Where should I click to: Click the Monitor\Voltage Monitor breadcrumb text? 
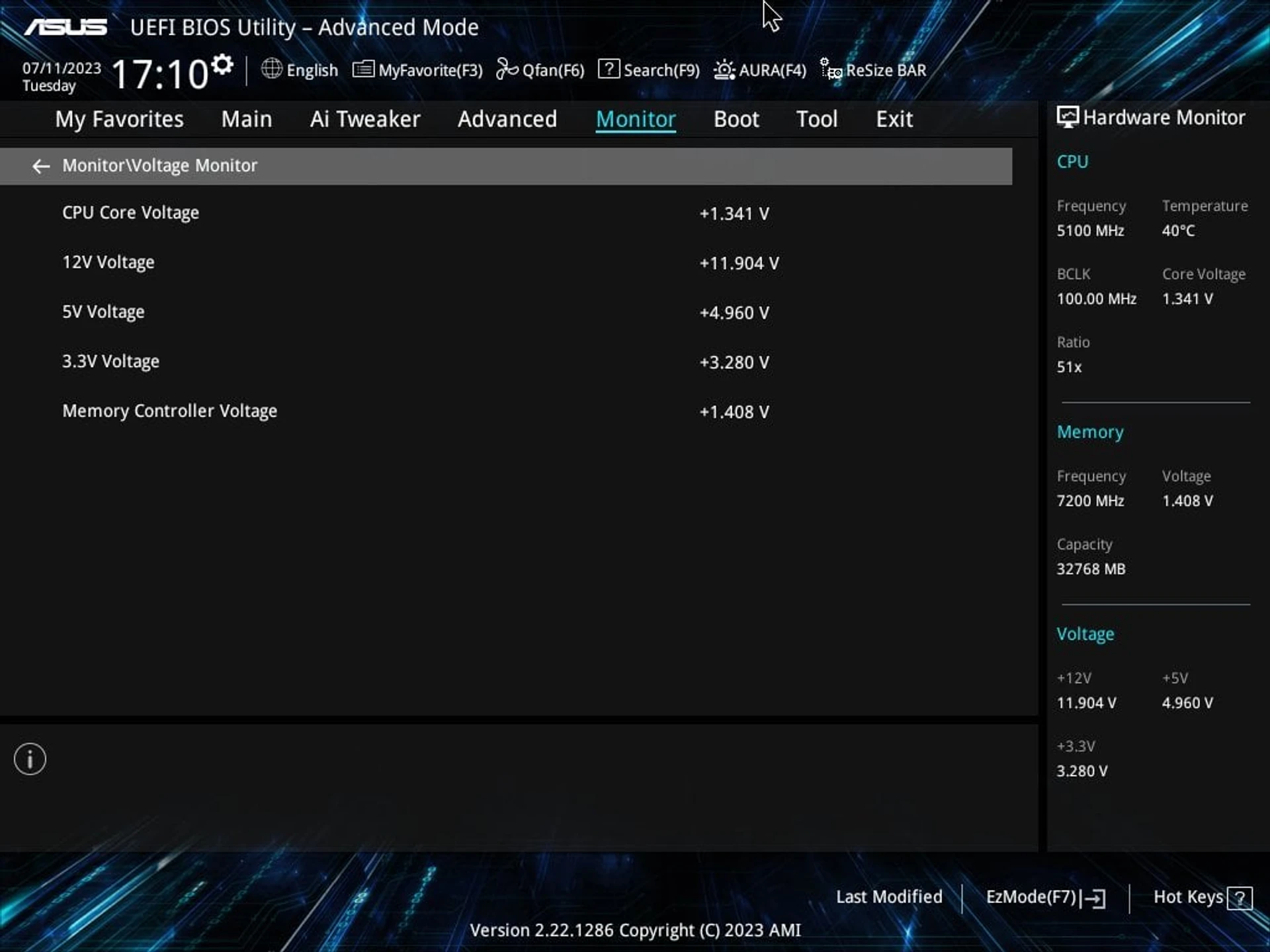pos(159,166)
